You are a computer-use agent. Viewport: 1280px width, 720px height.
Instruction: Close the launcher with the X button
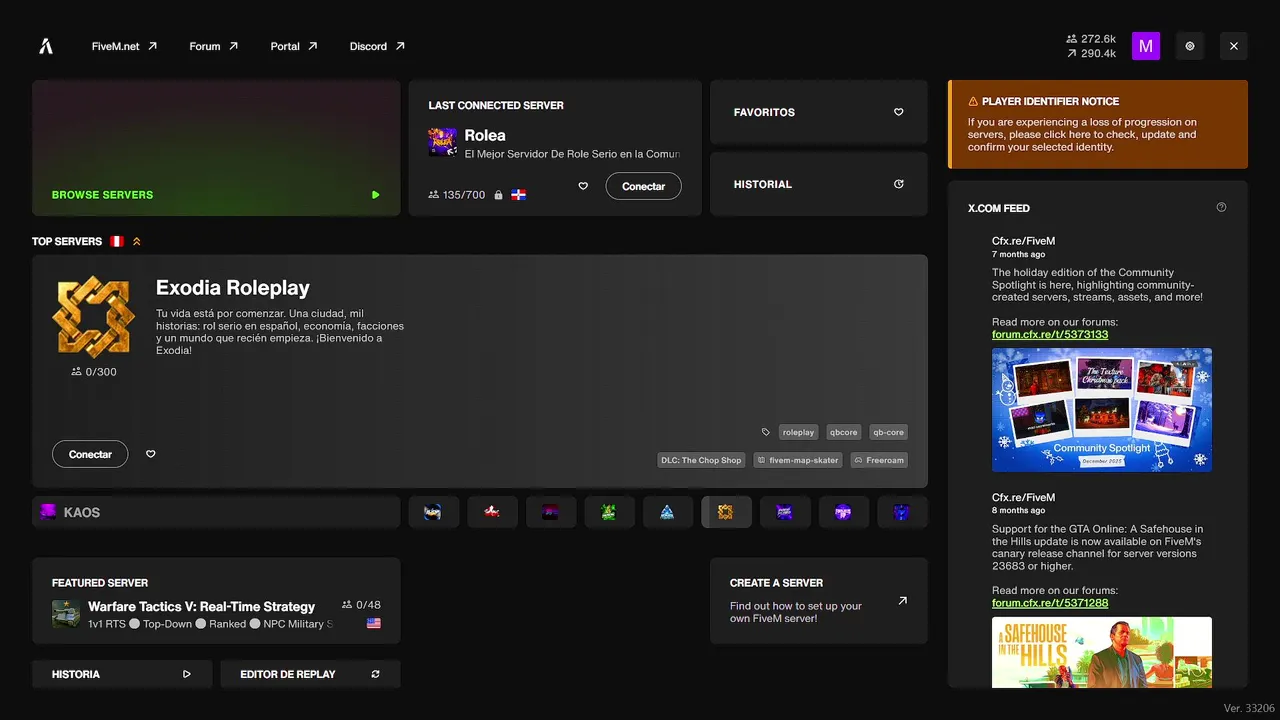(1234, 46)
